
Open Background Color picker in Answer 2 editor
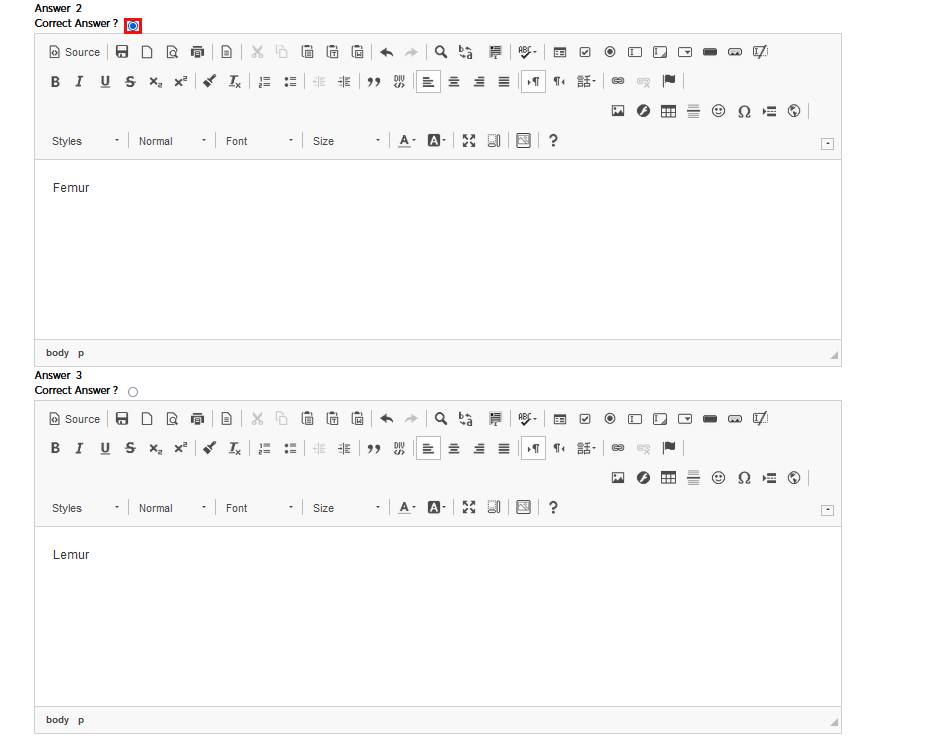[x=436, y=141]
